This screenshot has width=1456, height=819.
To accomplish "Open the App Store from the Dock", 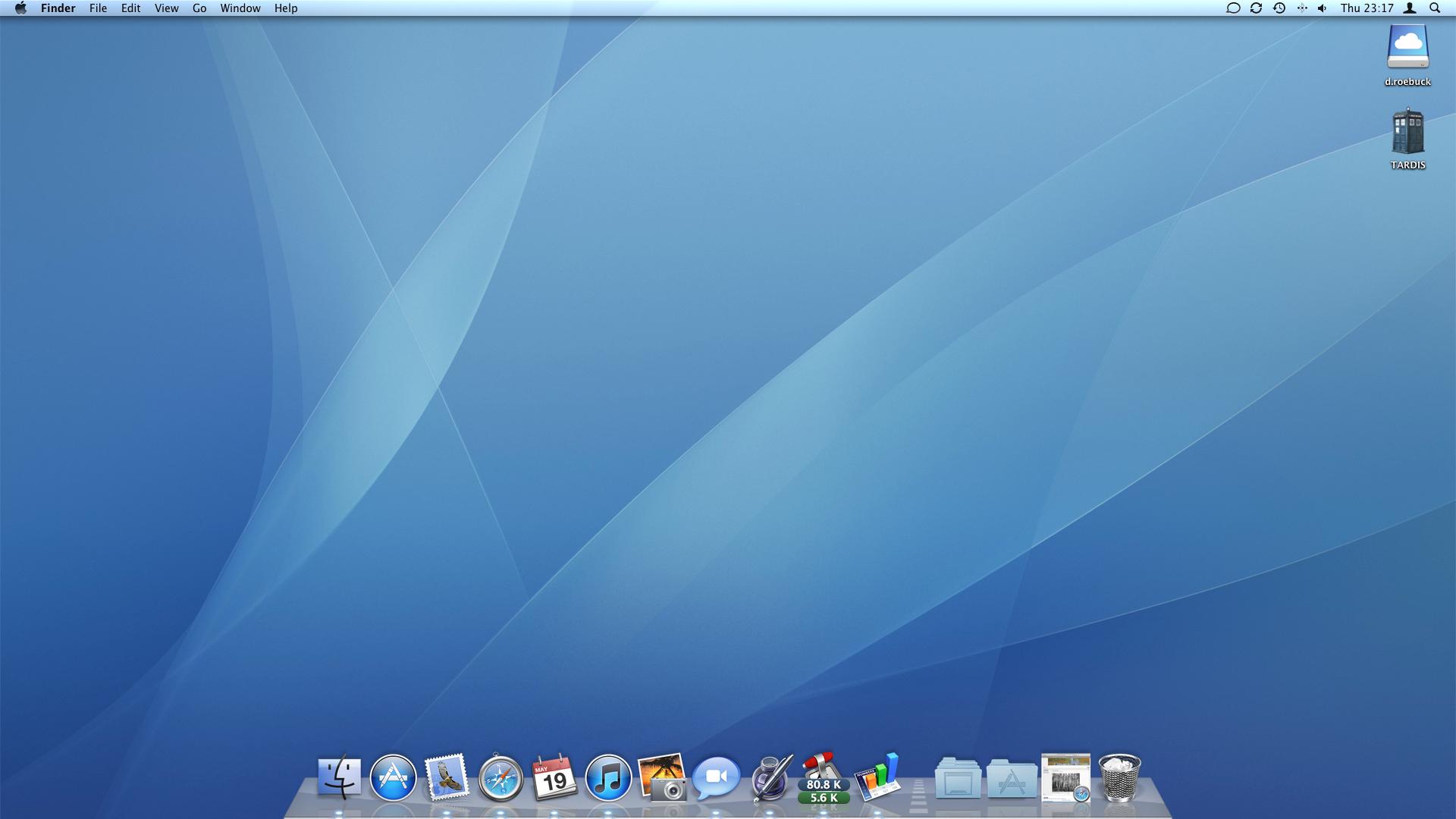I will pyautogui.click(x=393, y=777).
